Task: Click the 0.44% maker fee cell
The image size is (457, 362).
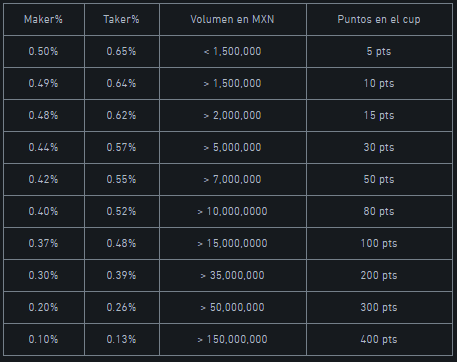Action: 44,147
